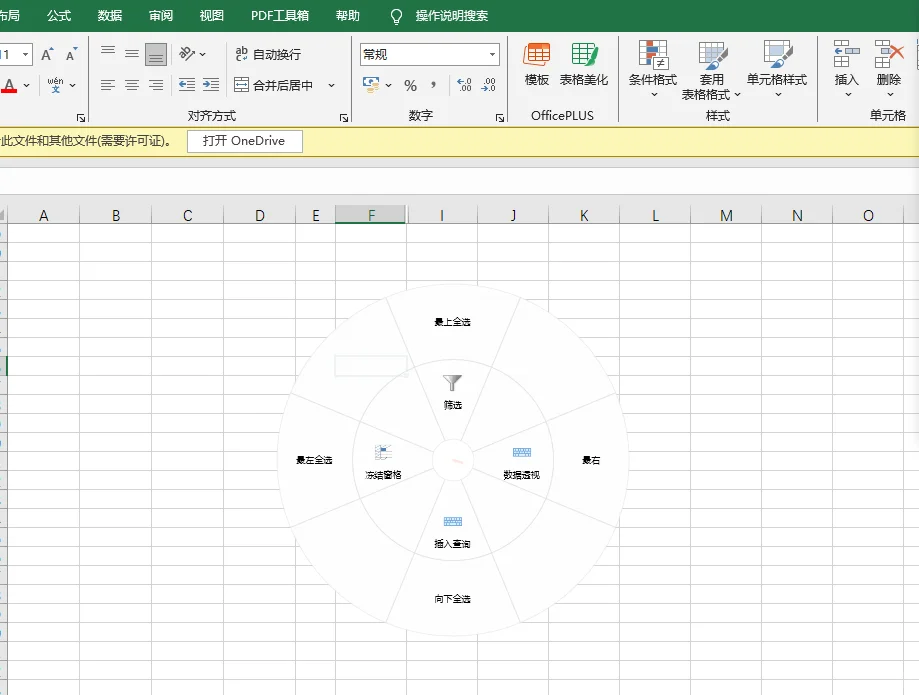Apply accounting number format

click(x=371, y=84)
